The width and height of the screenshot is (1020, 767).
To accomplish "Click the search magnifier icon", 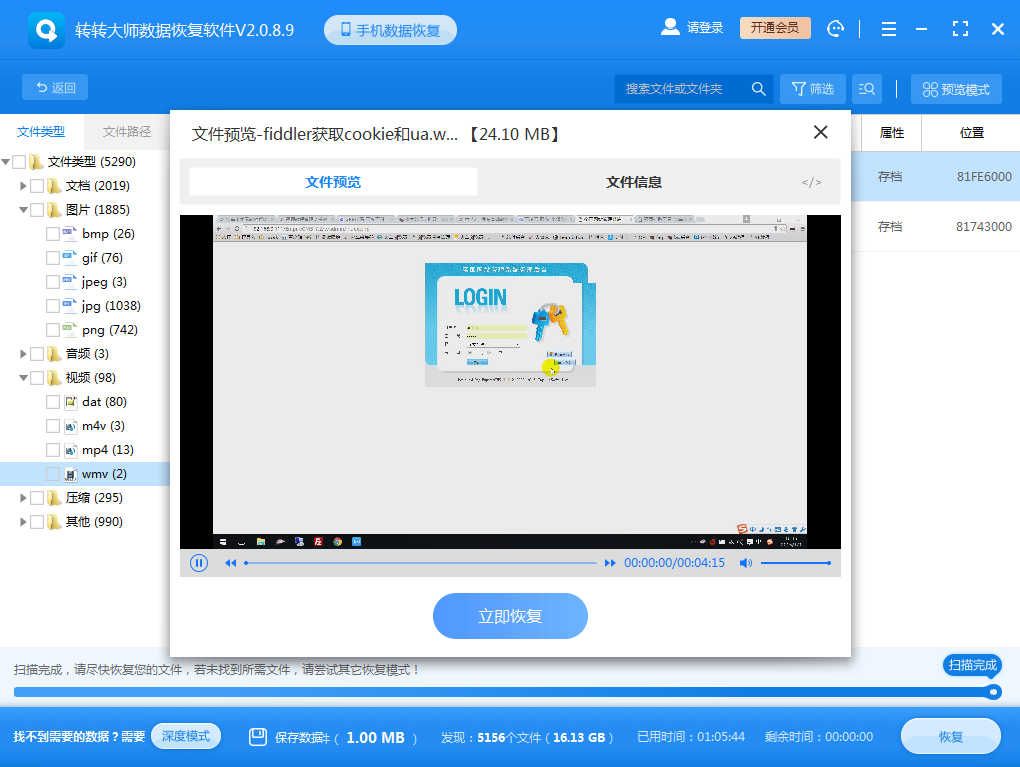I will pos(758,88).
